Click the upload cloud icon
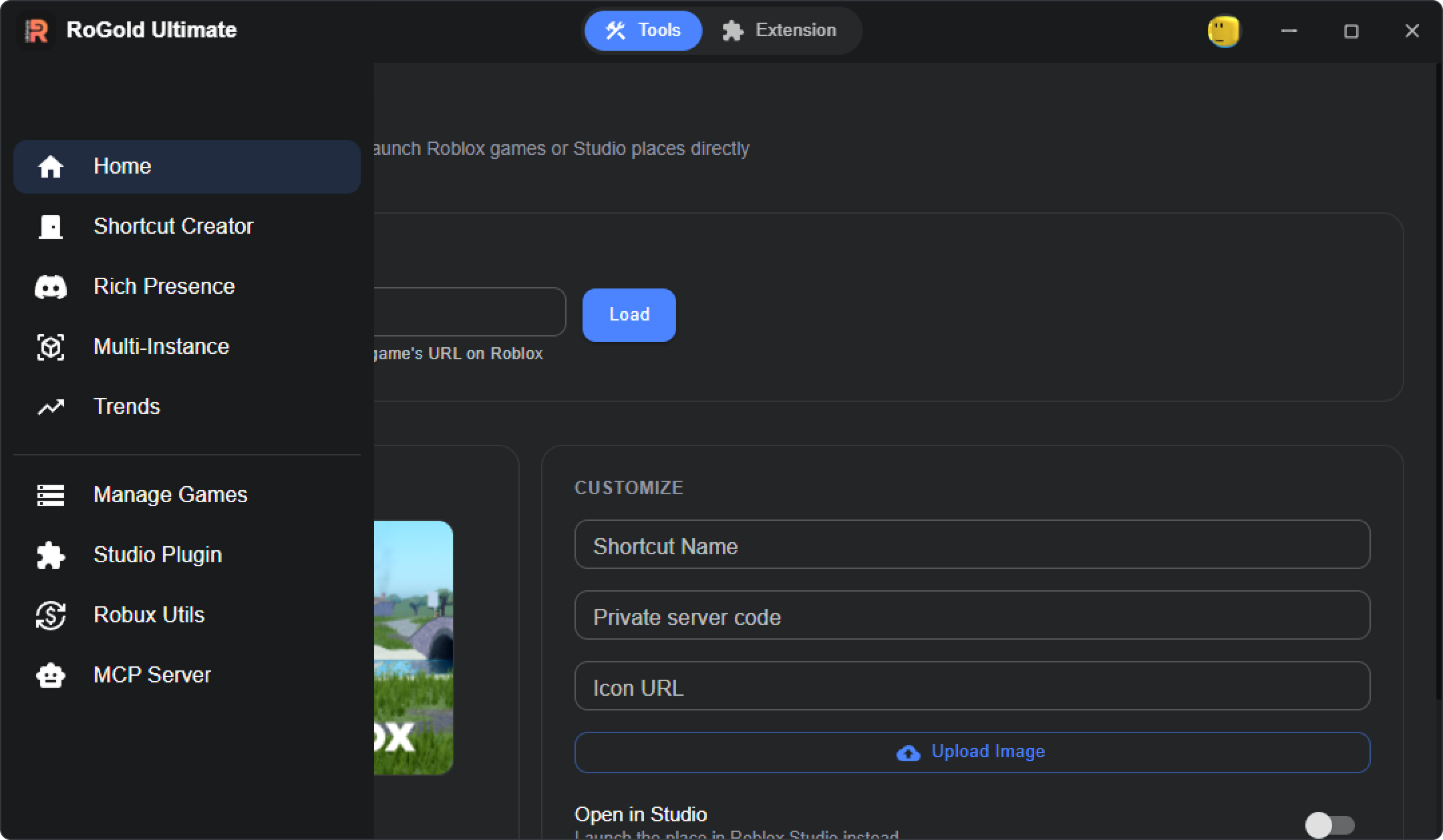This screenshot has height=840, width=1443. (908, 753)
